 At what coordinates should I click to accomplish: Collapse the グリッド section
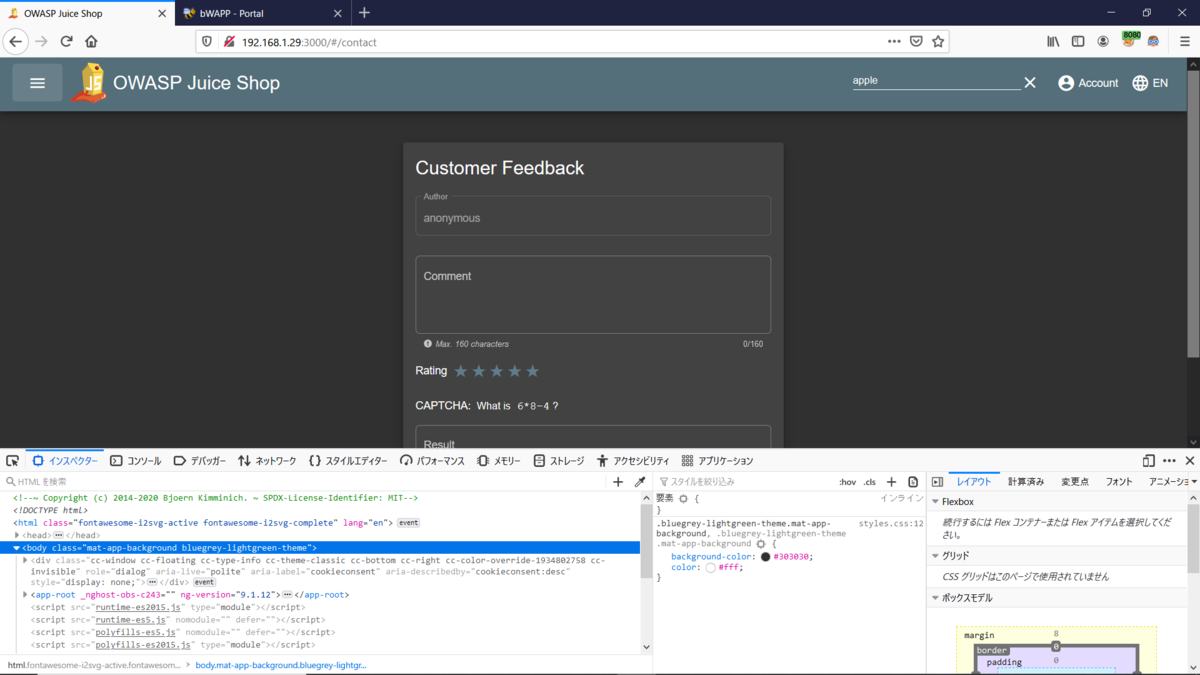click(936, 556)
